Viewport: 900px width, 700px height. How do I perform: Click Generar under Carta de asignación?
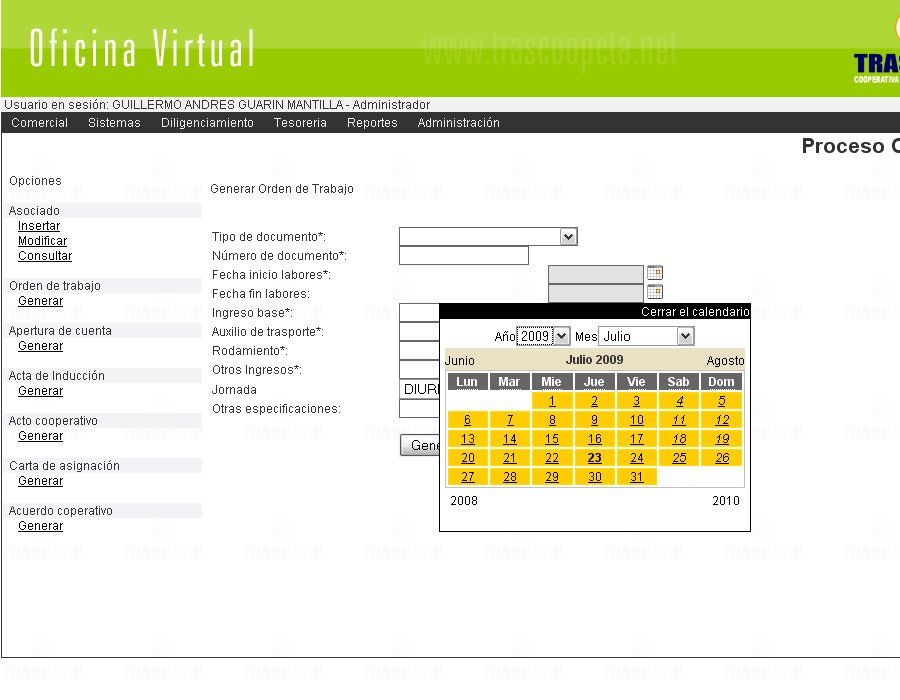point(41,481)
